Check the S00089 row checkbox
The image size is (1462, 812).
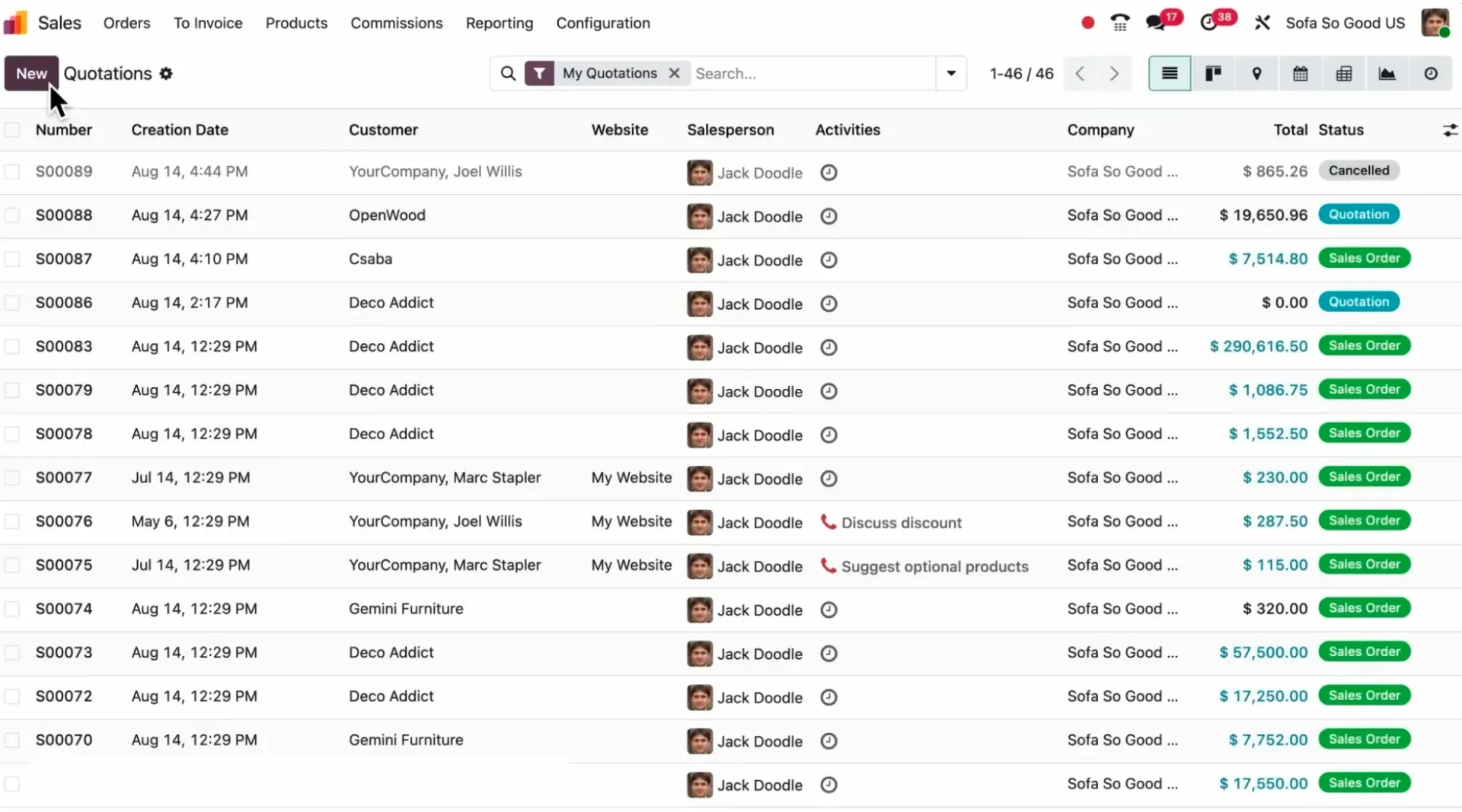coord(12,172)
